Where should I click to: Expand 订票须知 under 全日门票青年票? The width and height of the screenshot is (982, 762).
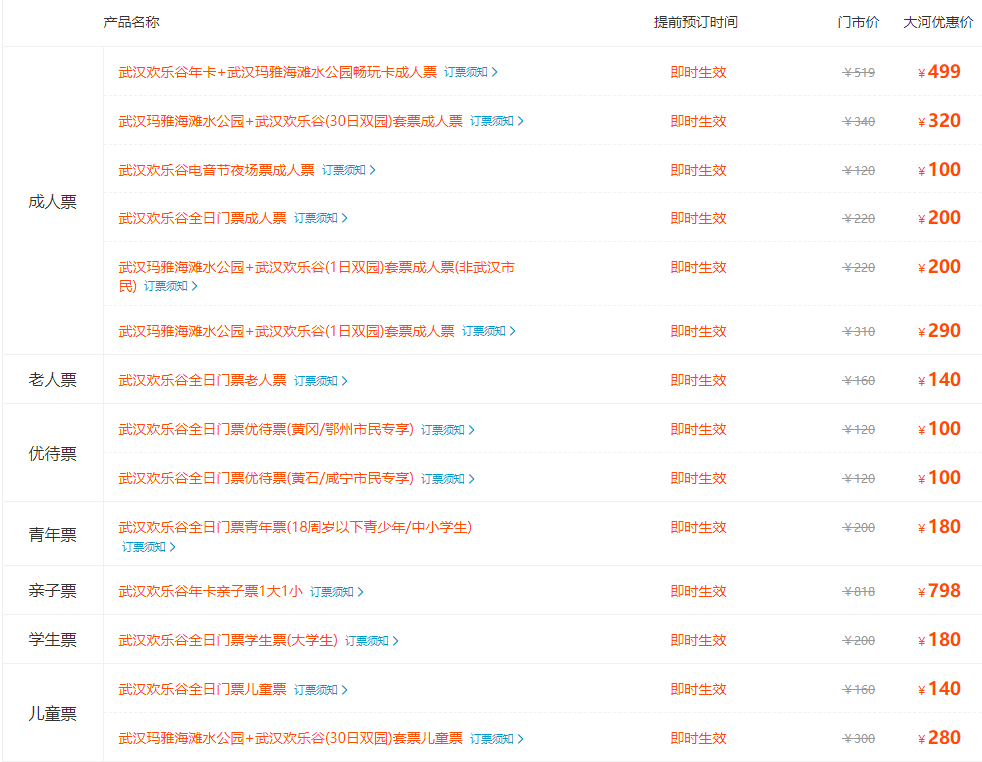pos(148,547)
